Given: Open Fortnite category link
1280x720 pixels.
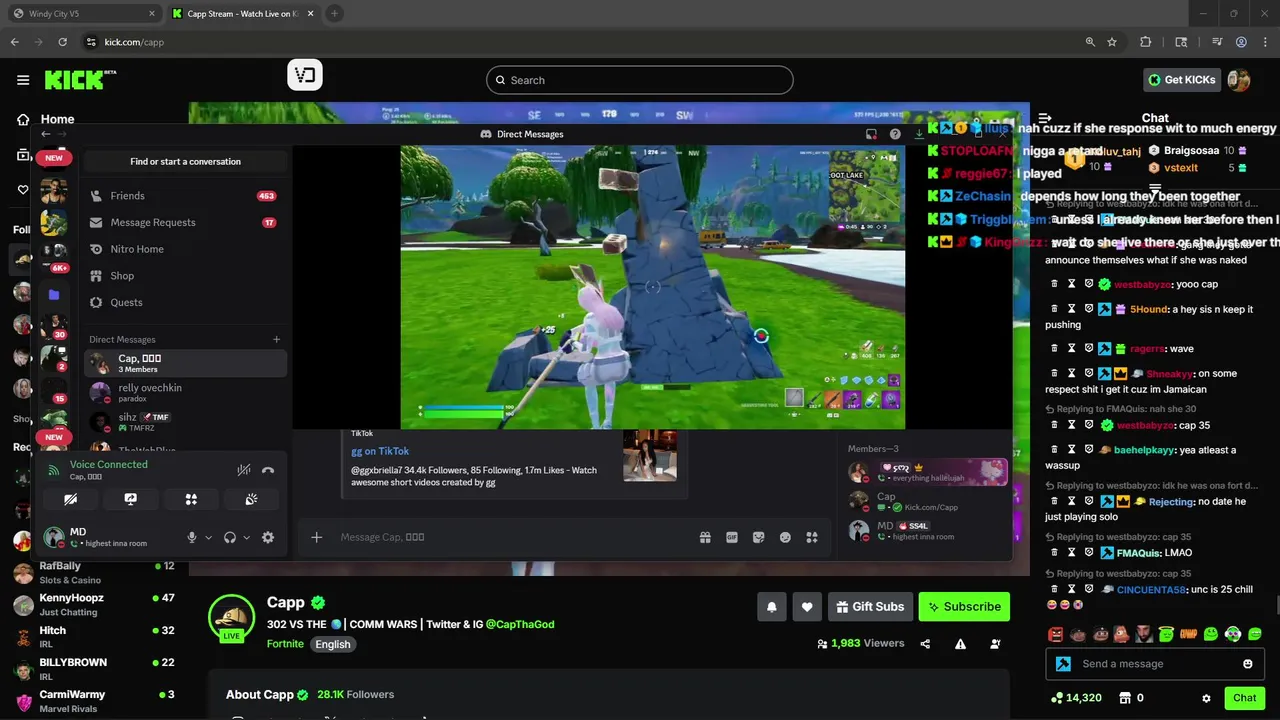Looking at the screenshot, I should 285,644.
